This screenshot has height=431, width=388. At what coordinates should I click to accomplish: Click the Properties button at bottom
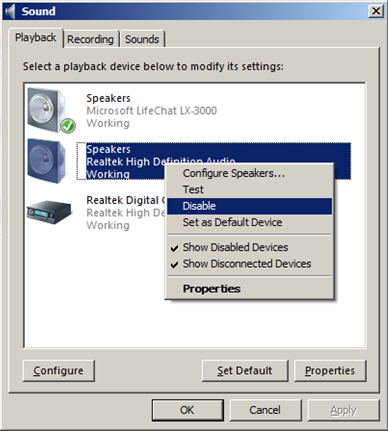coord(330,371)
